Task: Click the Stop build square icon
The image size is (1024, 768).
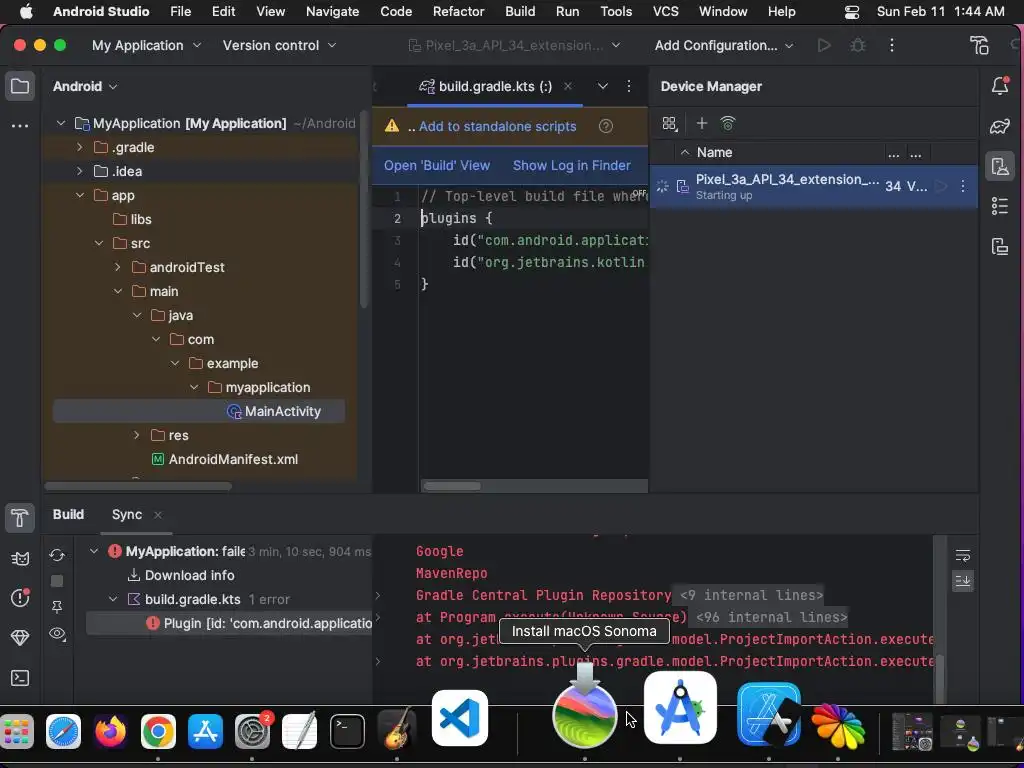Action: point(57,581)
